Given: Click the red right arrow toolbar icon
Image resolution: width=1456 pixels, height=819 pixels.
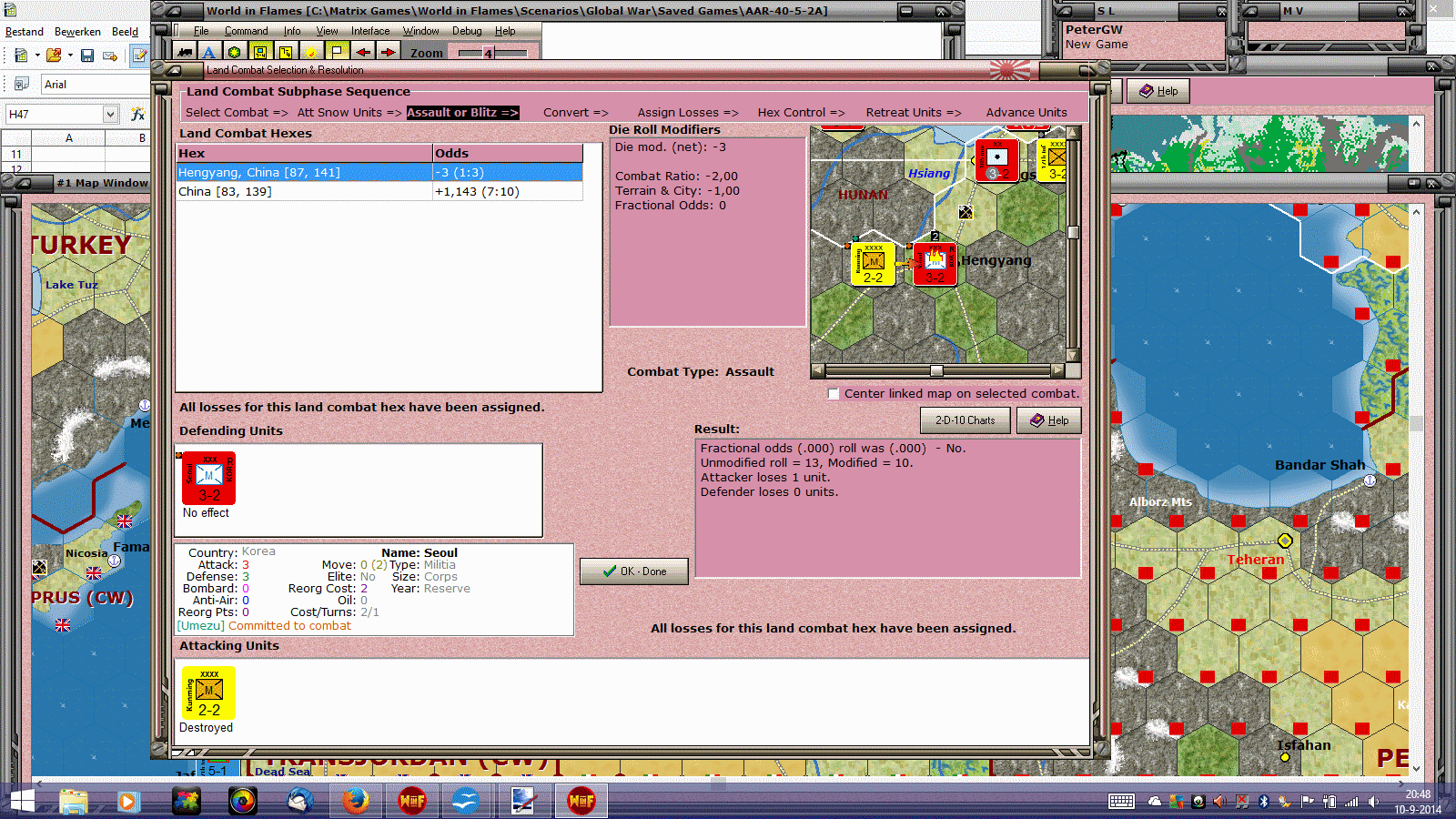Looking at the screenshot, I should (x=388, y=53).
